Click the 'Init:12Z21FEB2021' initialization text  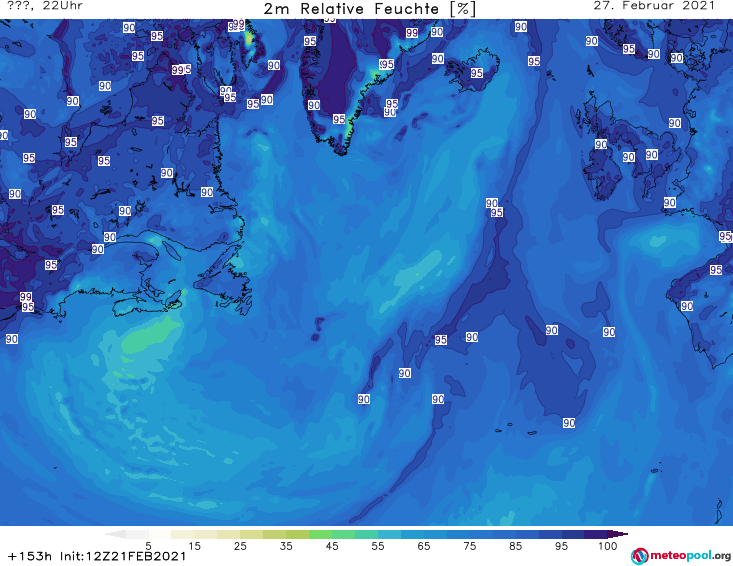[x=123, y=556]
